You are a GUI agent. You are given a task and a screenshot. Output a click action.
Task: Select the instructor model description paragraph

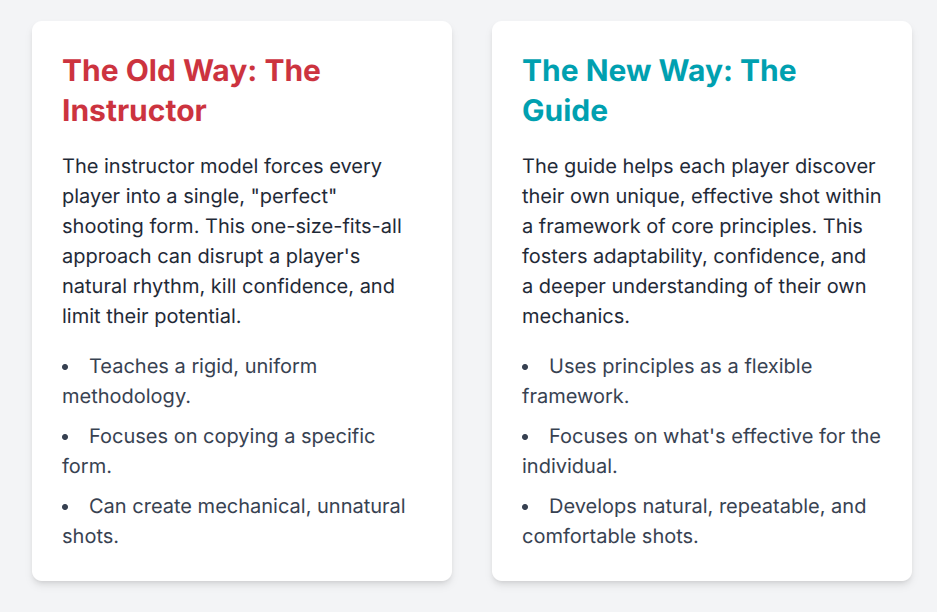point(232,241)
